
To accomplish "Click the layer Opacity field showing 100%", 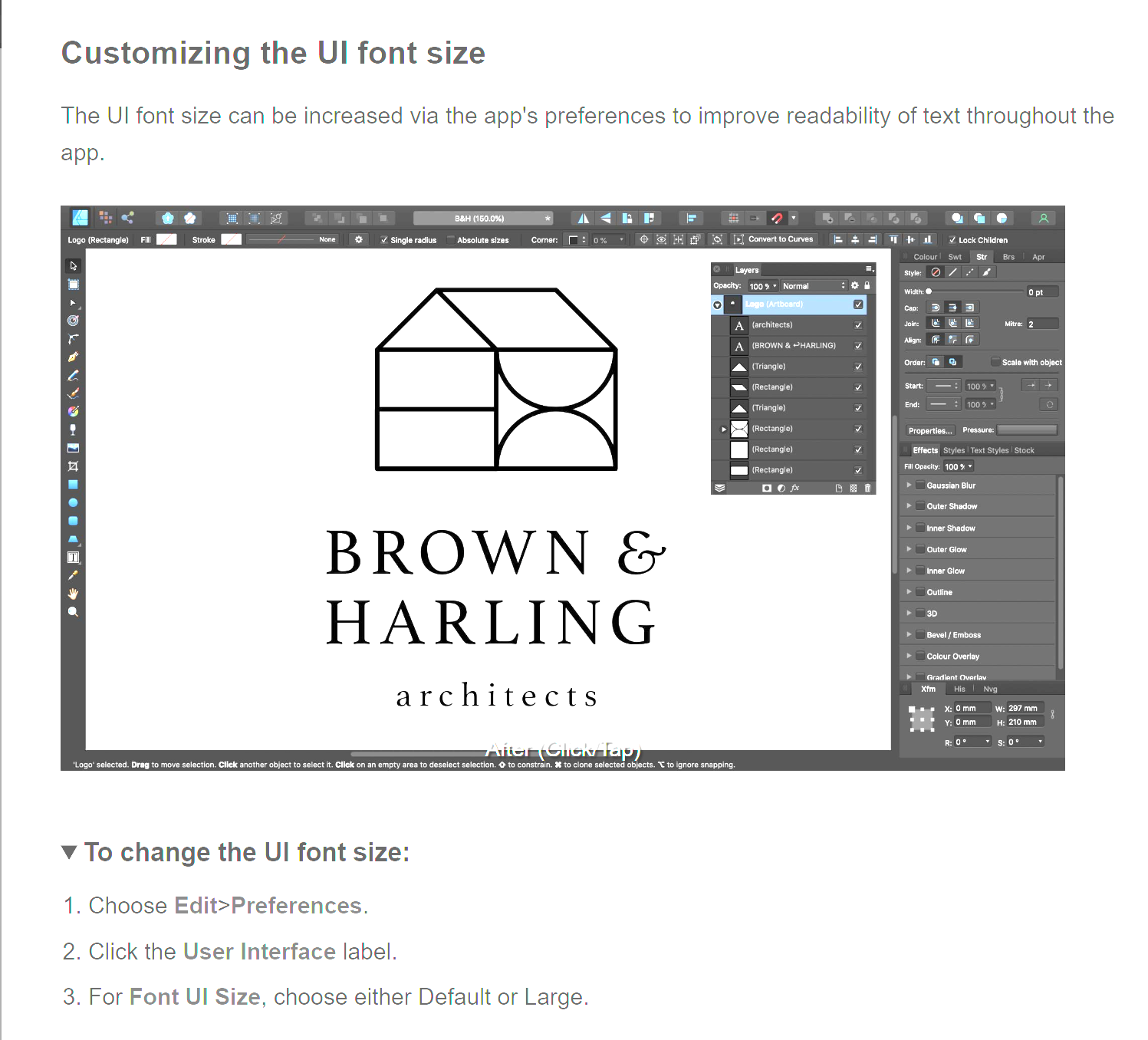I will (x=761, y=285).
